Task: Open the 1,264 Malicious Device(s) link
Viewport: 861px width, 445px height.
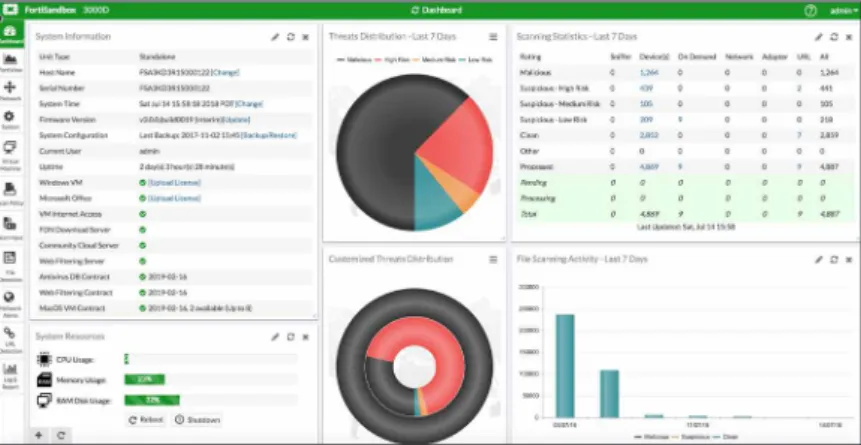Action: tap(648, 73)
